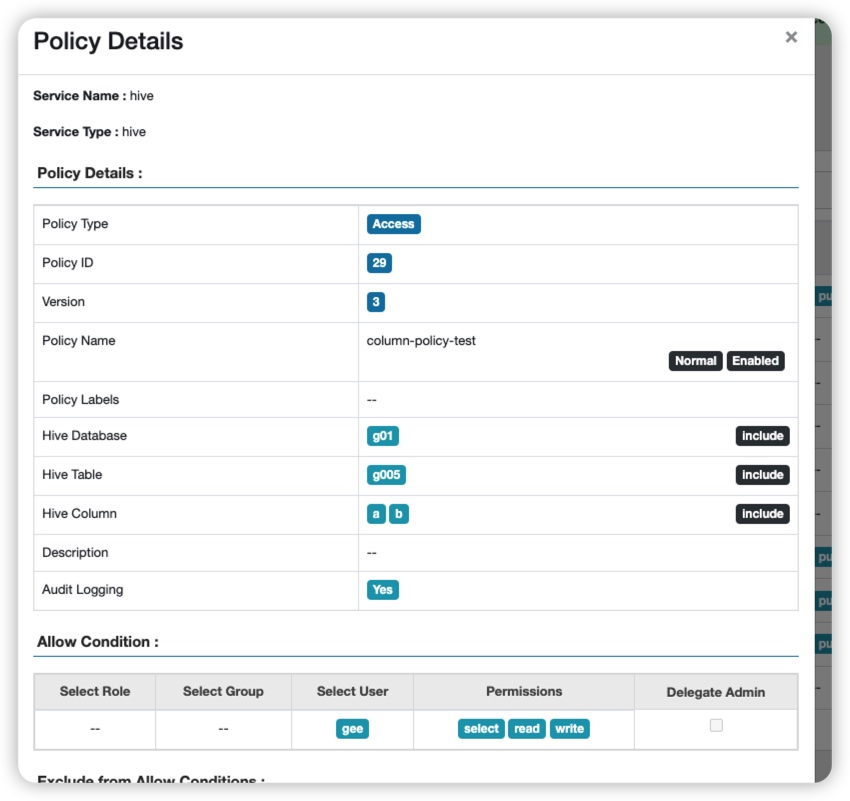Select the g005 table tag

(386, 475)
